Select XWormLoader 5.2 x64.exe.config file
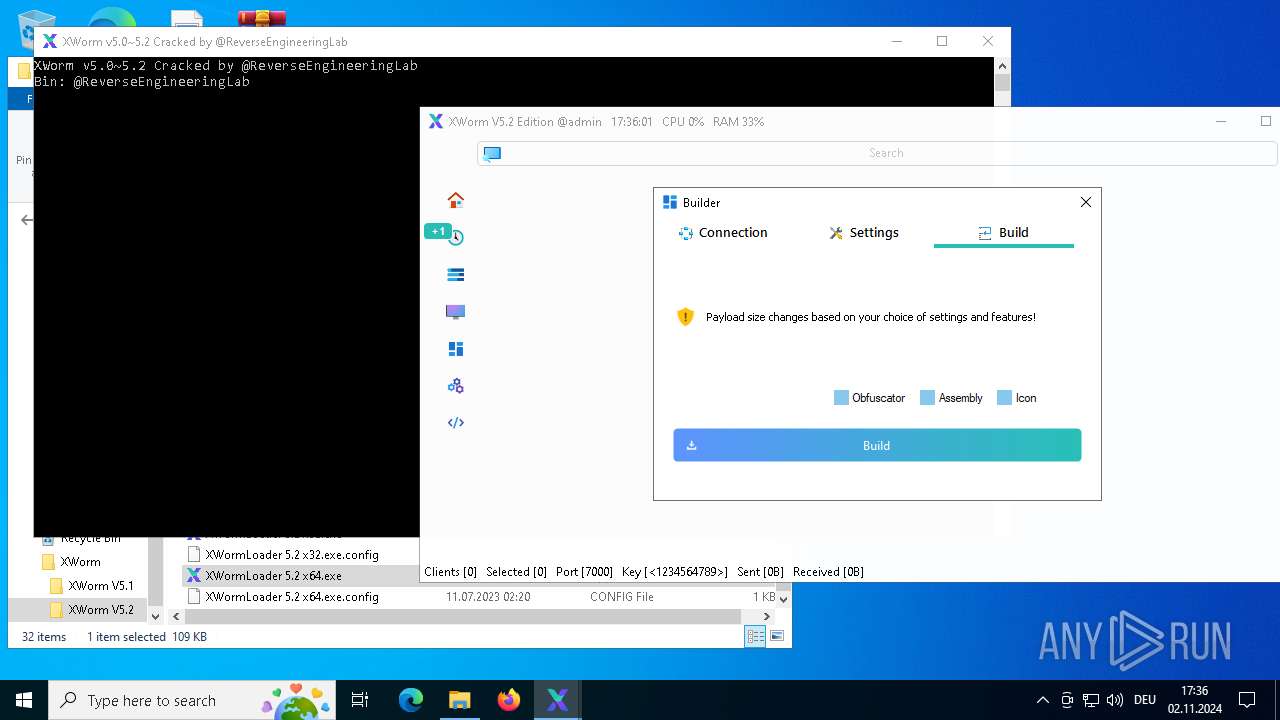The height and width of the screenshot is (720, 1280). tap(291, 597)
